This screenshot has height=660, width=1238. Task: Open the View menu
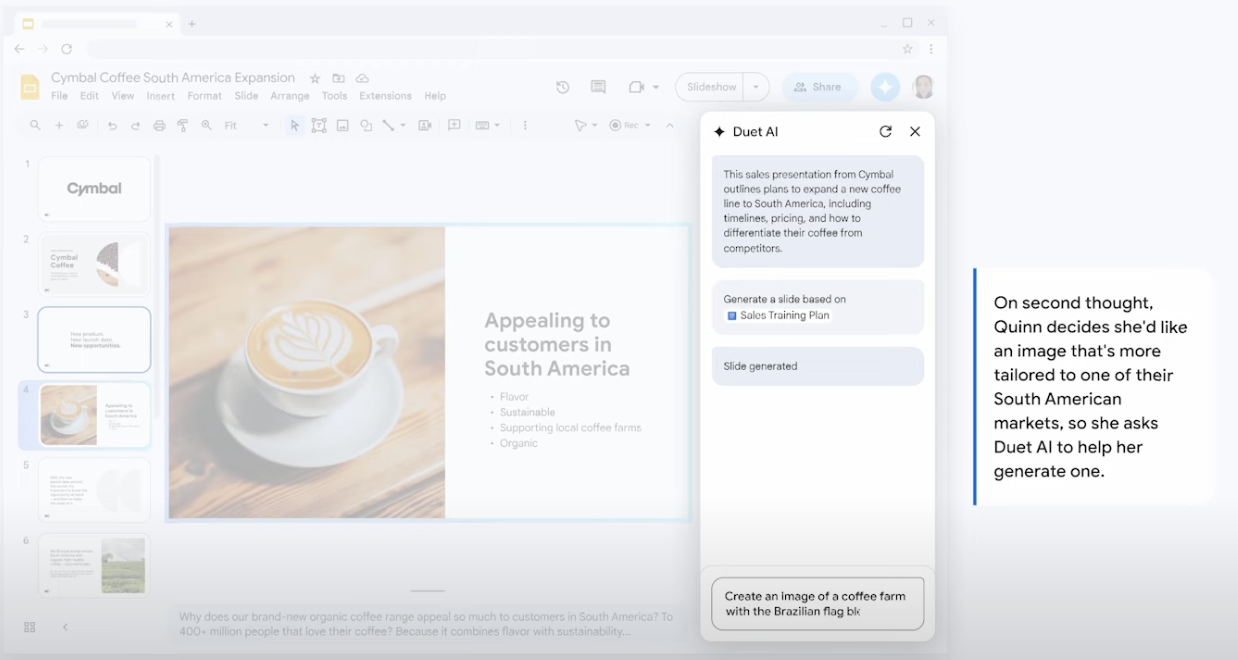pos(123,96)
